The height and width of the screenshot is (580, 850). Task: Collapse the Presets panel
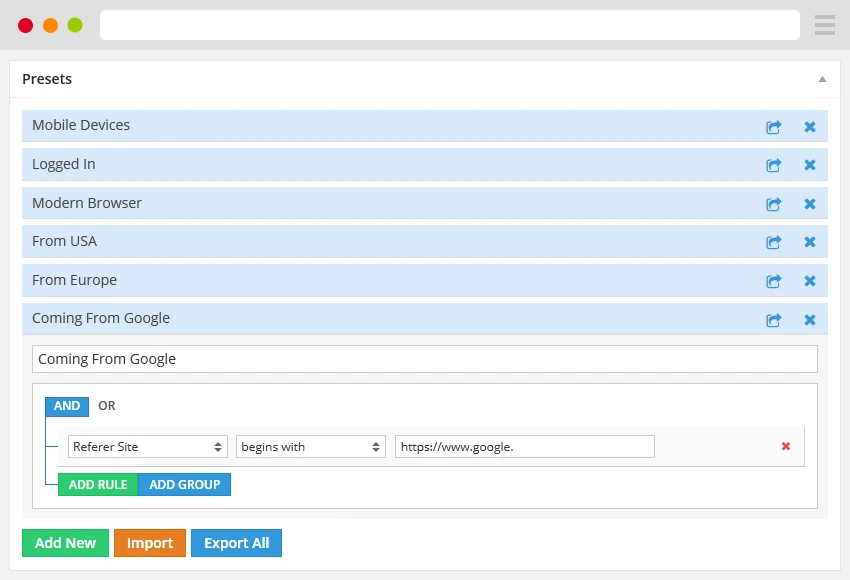[x=822, y=79]
